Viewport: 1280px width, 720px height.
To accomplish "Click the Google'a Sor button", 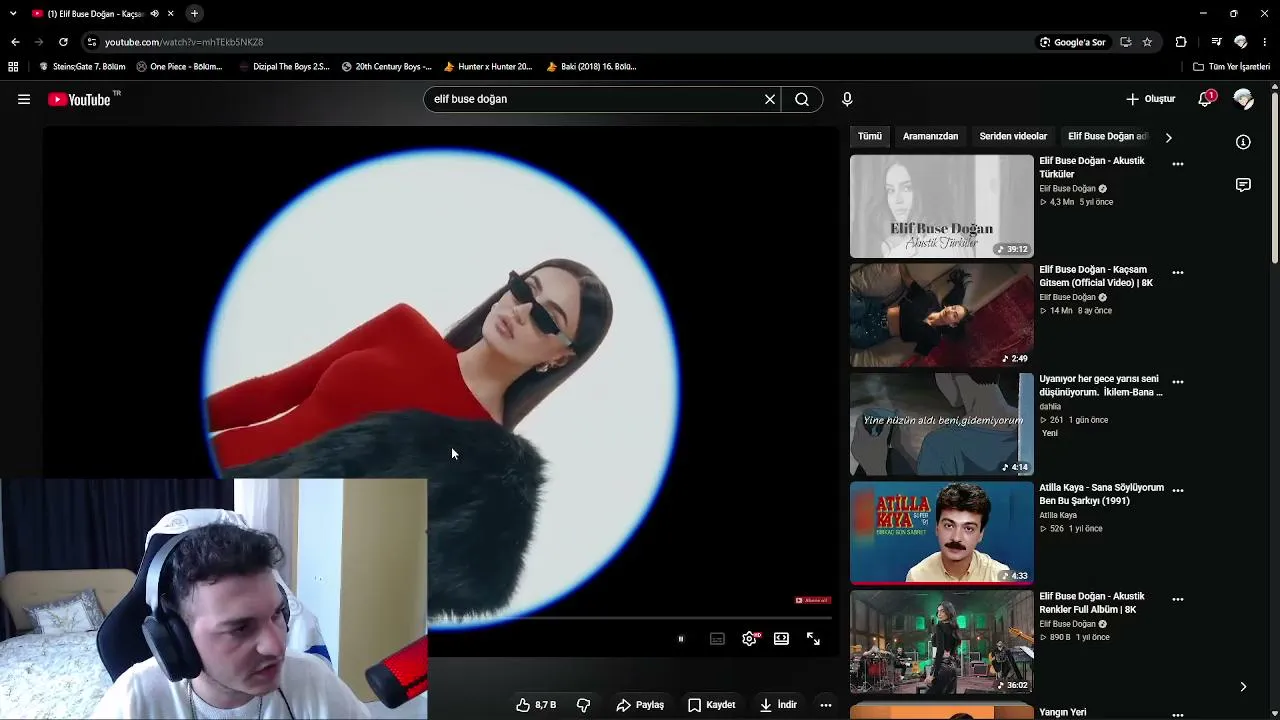I will [x=1072, y=42].
